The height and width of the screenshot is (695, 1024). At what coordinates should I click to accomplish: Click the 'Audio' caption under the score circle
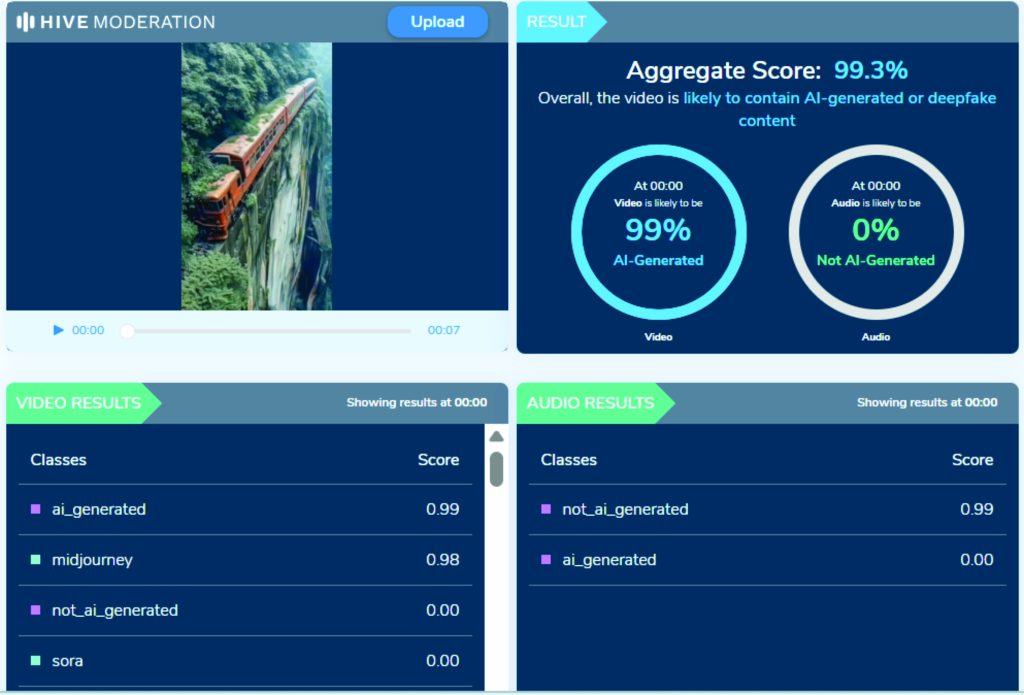pos(876,337)
